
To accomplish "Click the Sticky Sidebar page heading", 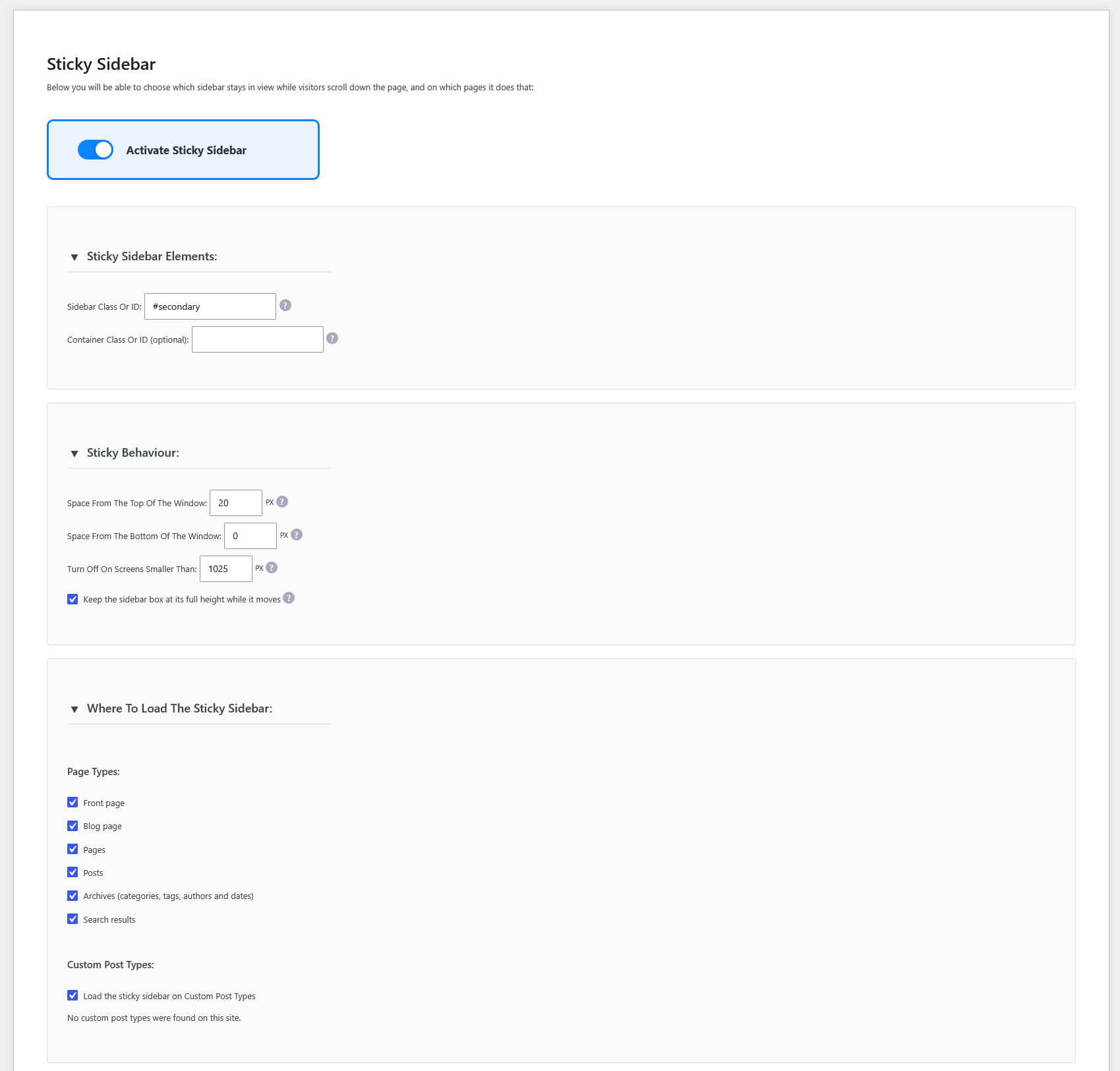I will click(x=101, y=64).
